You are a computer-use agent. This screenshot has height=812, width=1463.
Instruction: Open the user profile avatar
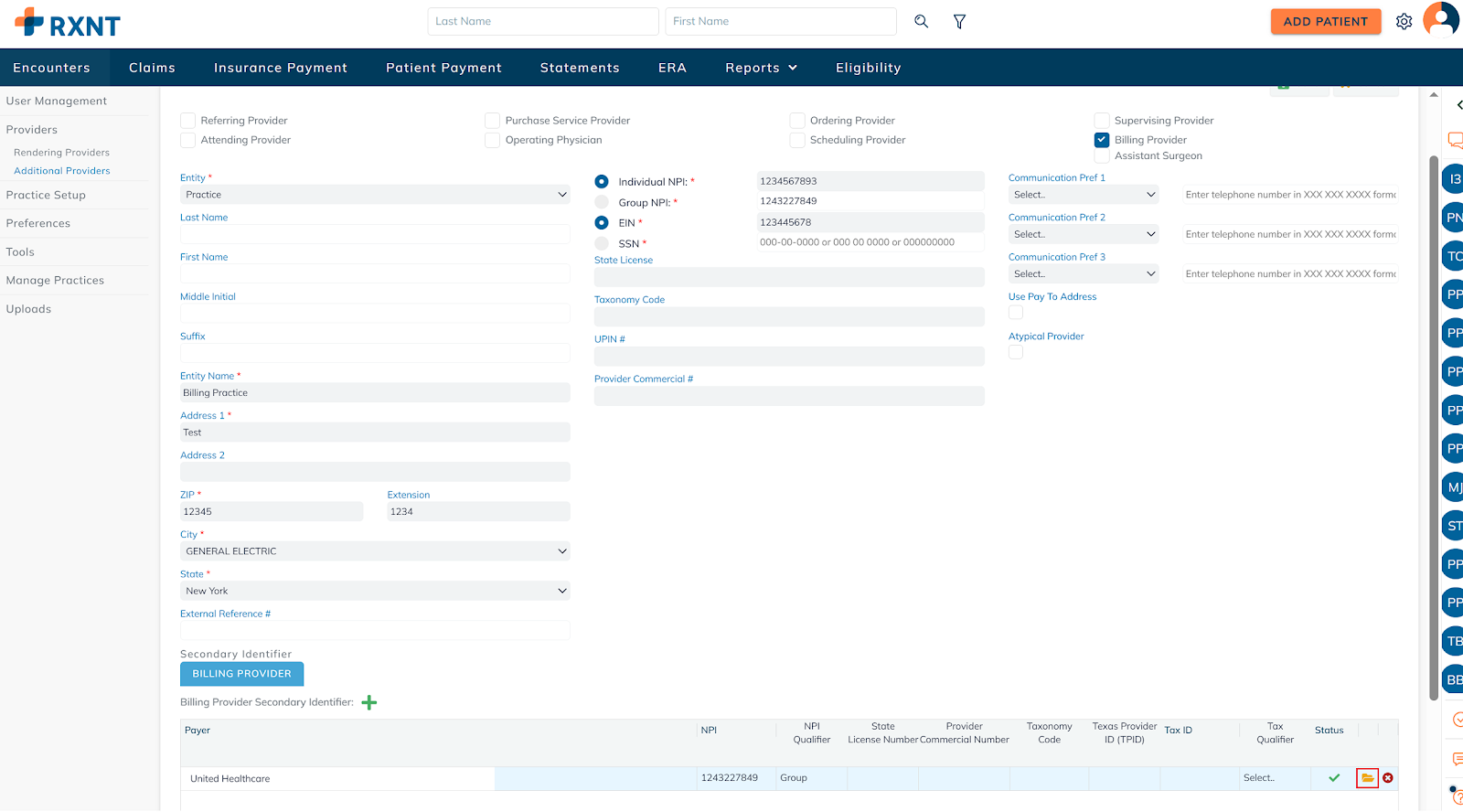point(1442,19)
